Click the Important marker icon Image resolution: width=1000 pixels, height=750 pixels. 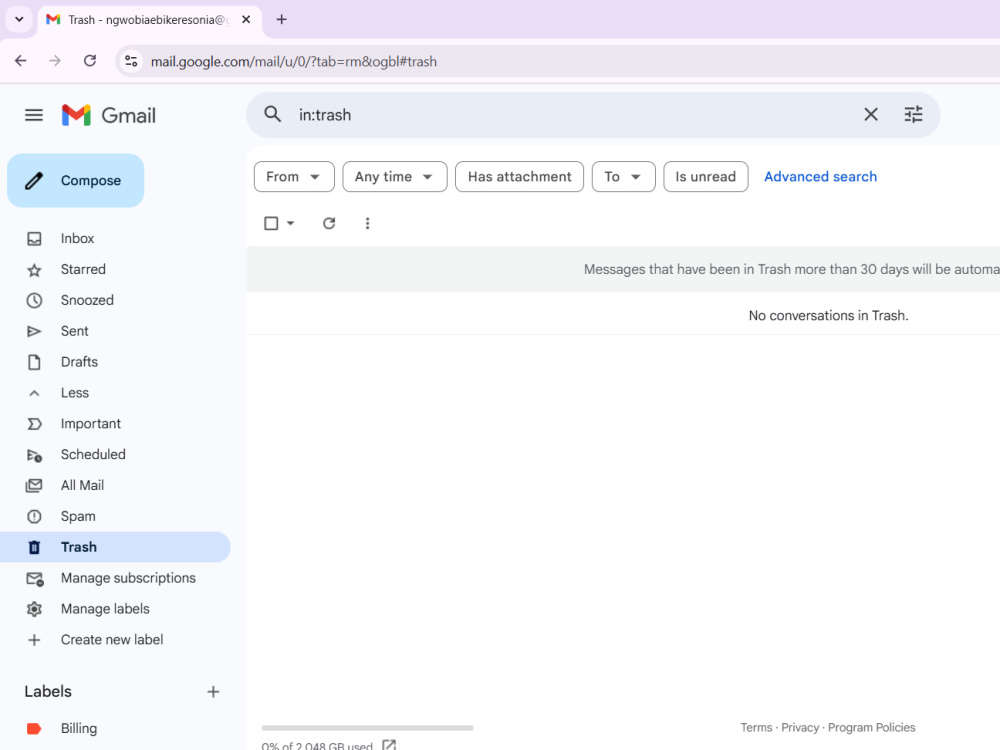point(34,424)
